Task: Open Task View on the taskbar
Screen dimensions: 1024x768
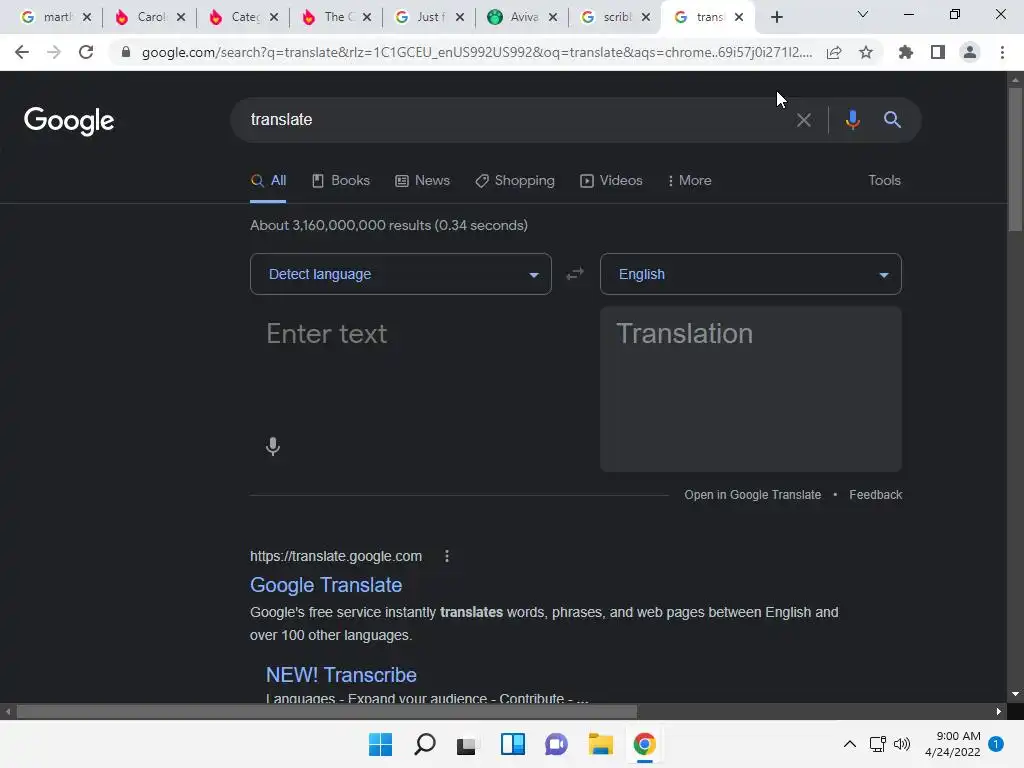Action: coord(468,744)
